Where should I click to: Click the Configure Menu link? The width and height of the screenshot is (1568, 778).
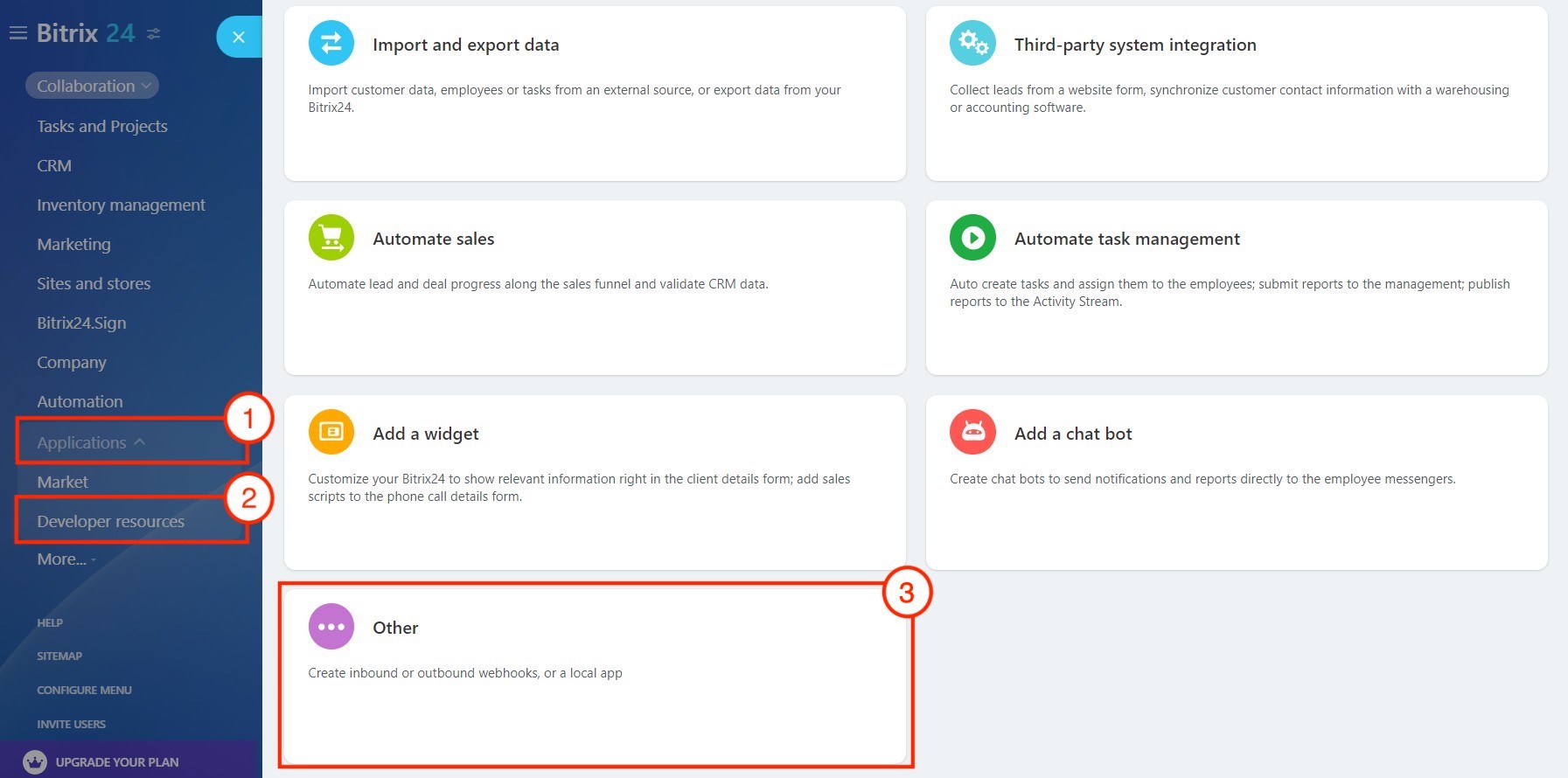point(84,691)
